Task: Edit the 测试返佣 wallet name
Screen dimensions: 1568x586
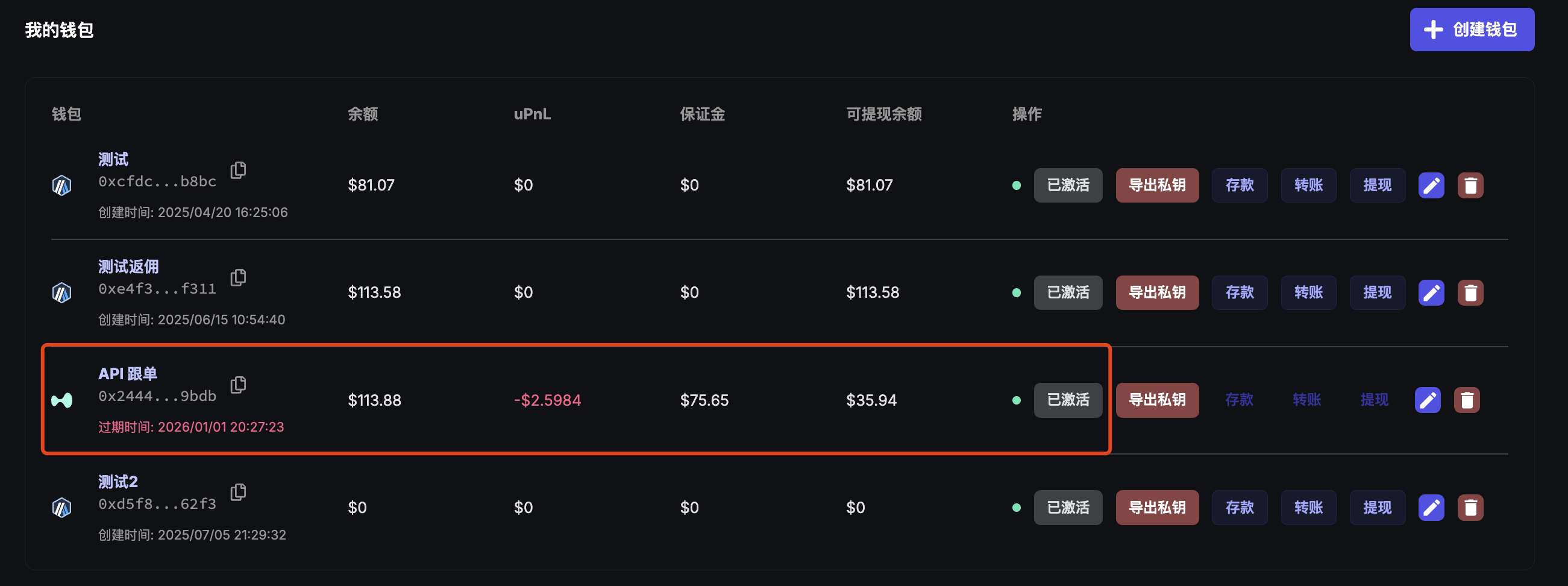Action: (1431, 293)
